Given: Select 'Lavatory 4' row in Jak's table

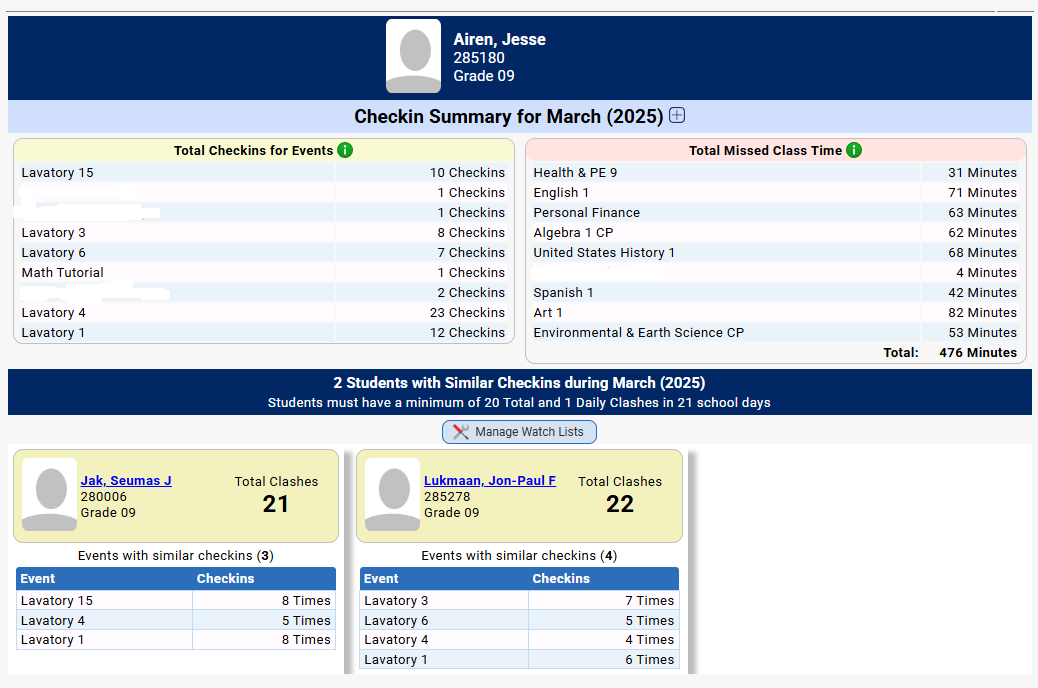Looking at the screenshot, I should tap(176, 620).
